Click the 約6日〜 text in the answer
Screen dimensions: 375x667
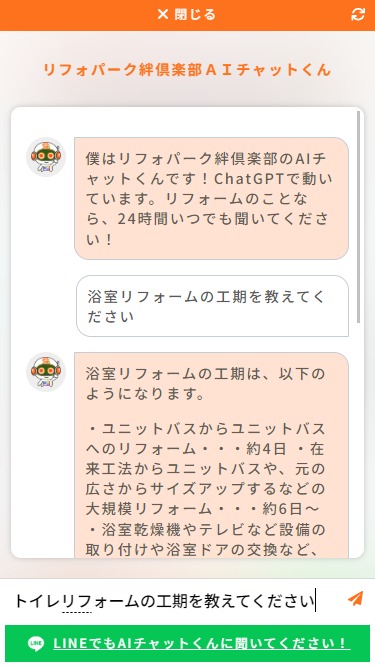294,509
